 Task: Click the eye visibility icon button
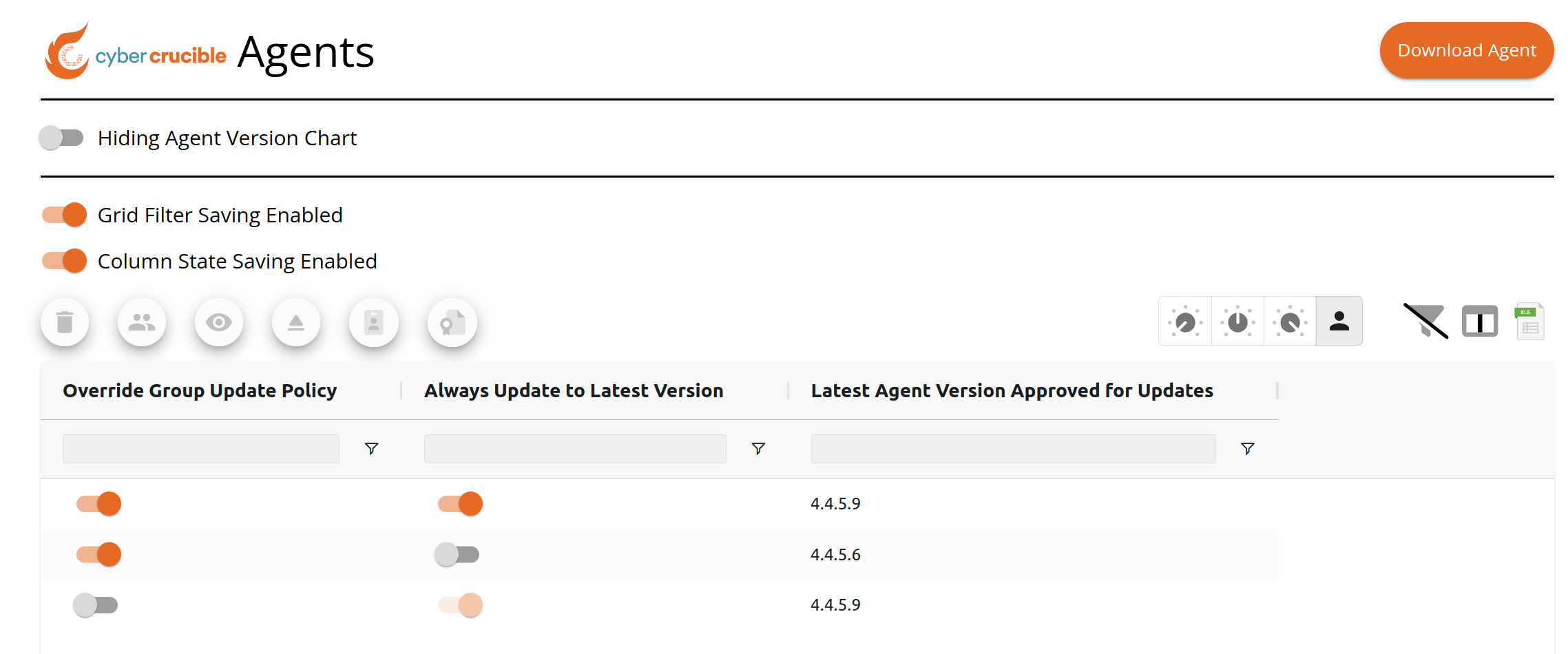(x=219, y=322)
